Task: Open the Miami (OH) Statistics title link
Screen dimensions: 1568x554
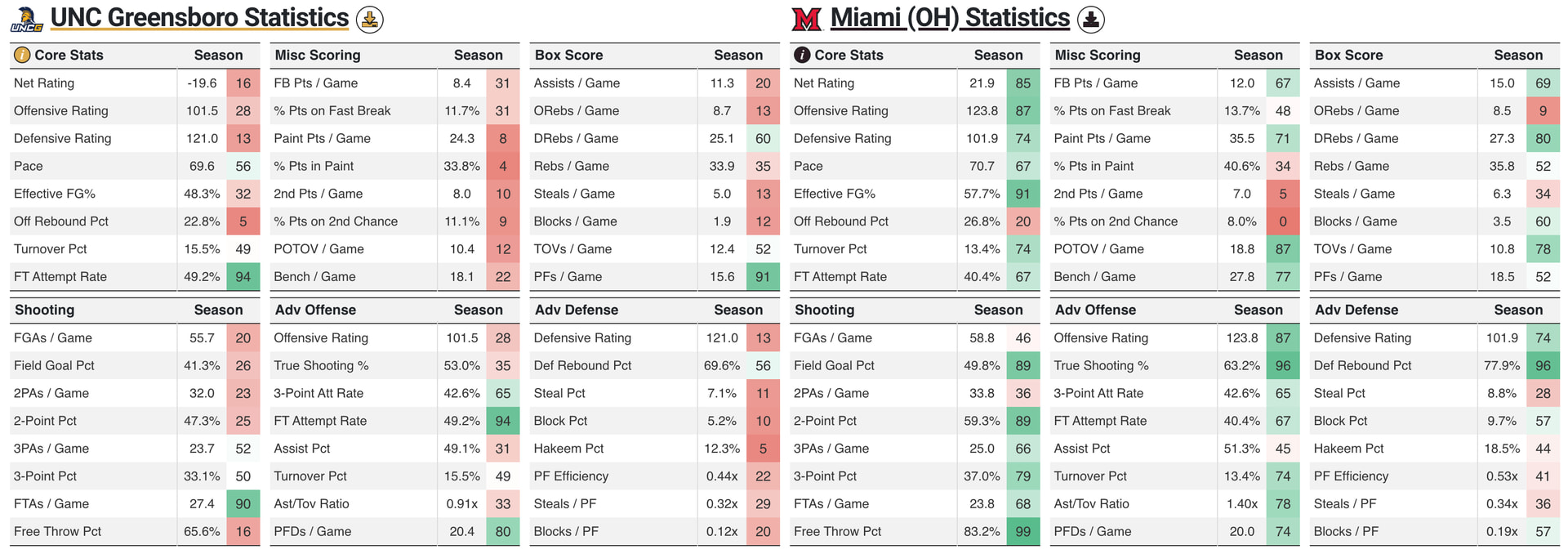Action: [x=950, y=18]
